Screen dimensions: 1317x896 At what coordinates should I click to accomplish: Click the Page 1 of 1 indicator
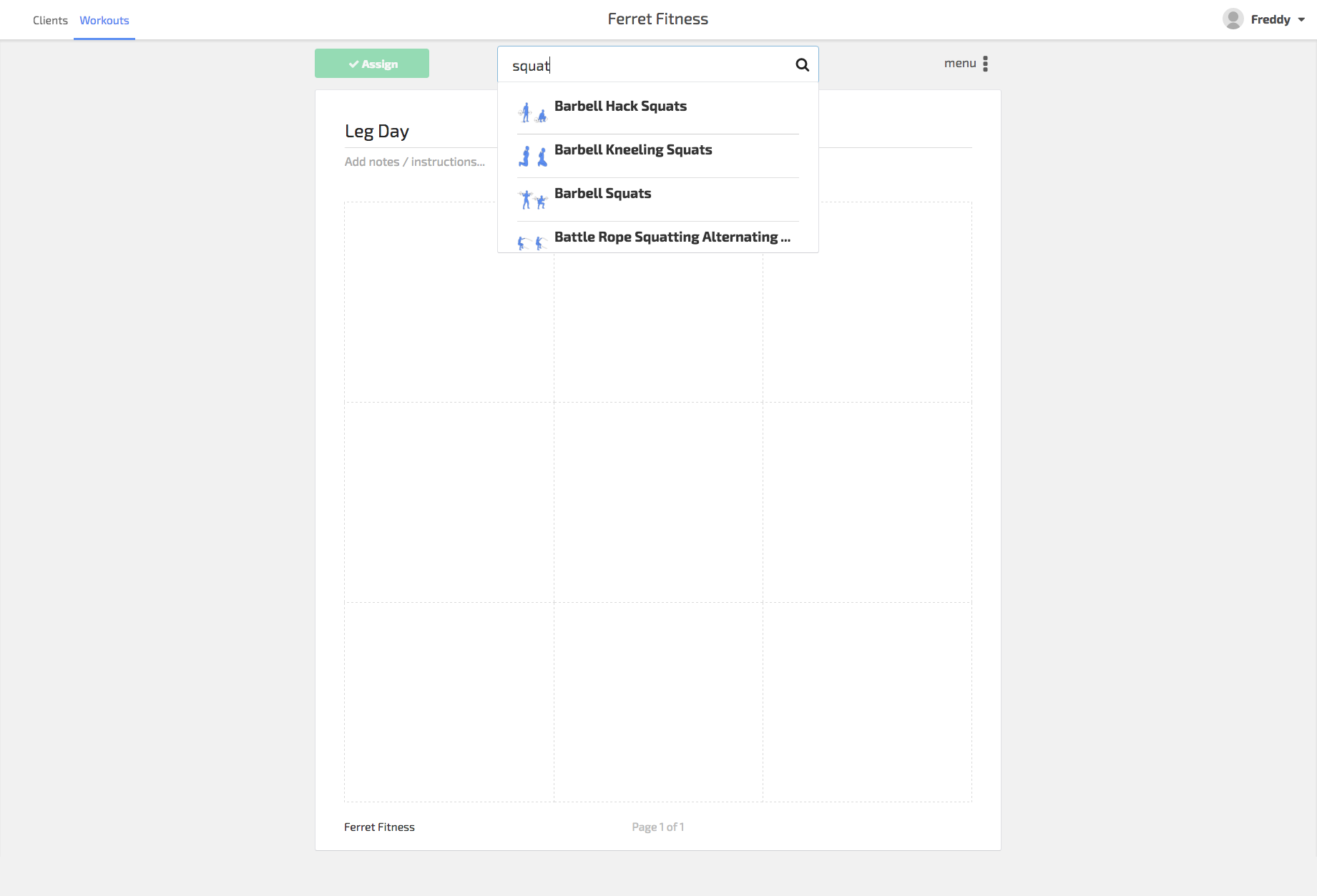[658, 827]
